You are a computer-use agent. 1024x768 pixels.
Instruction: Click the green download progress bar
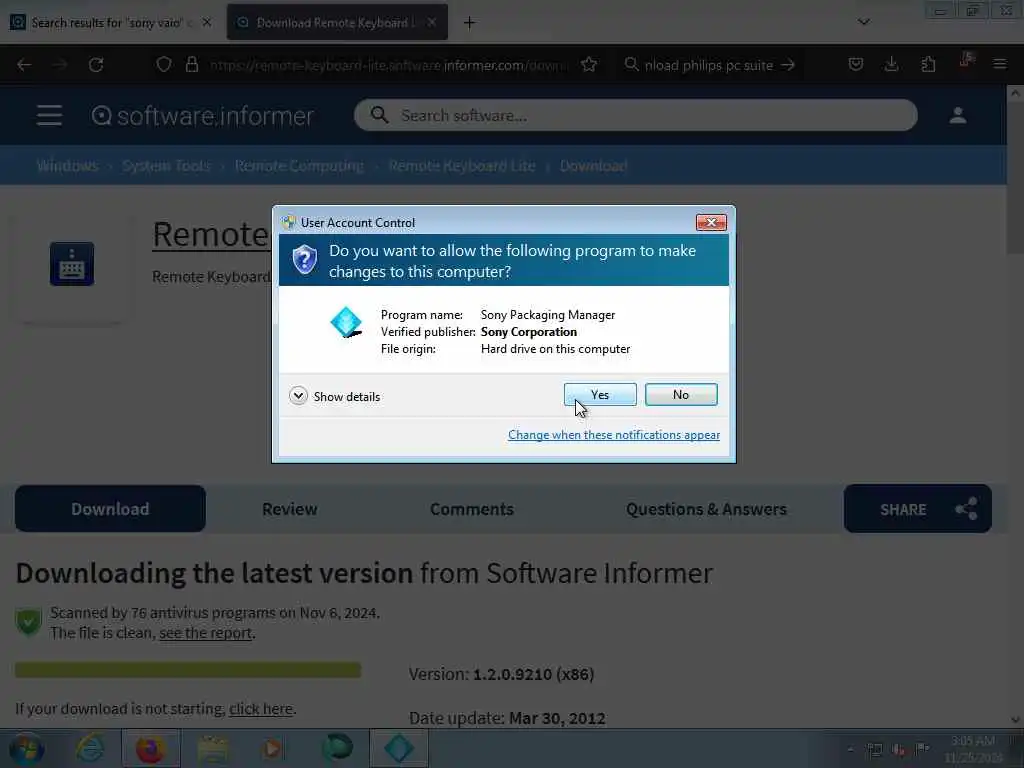click(x=188, y=669)
